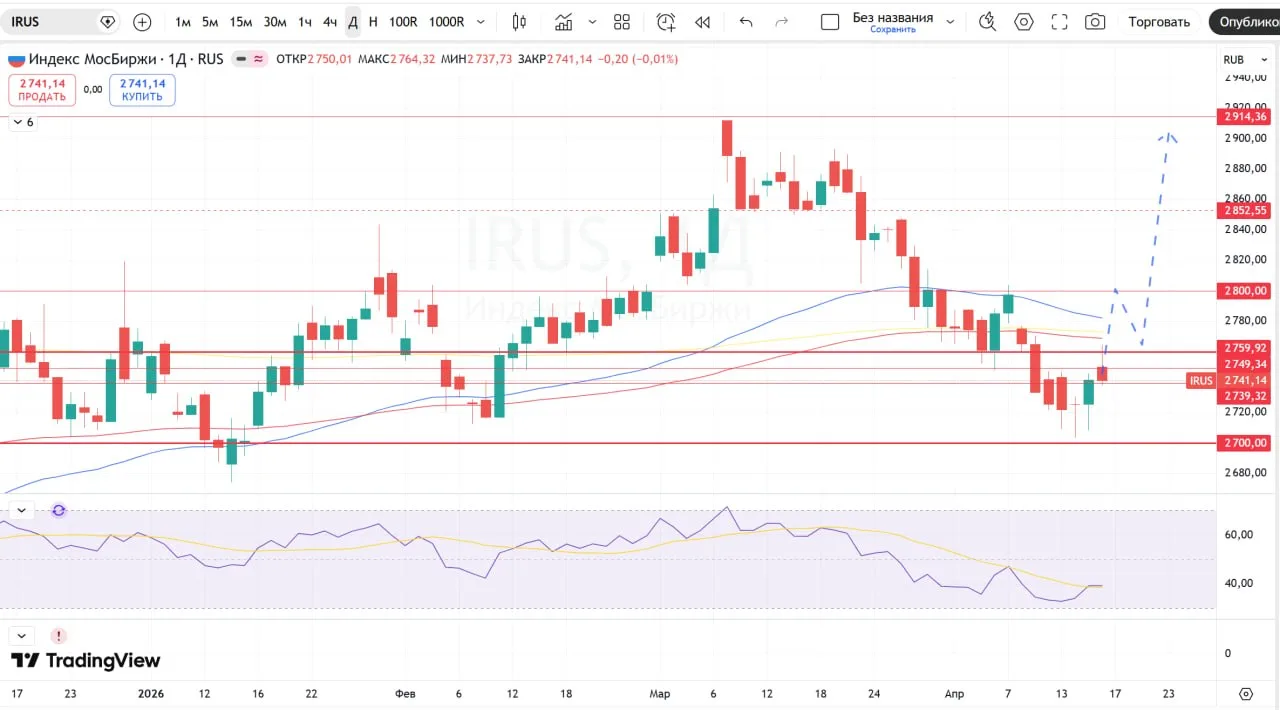
Task: Open the candlestick chart type selector
Action: [519, 21]
